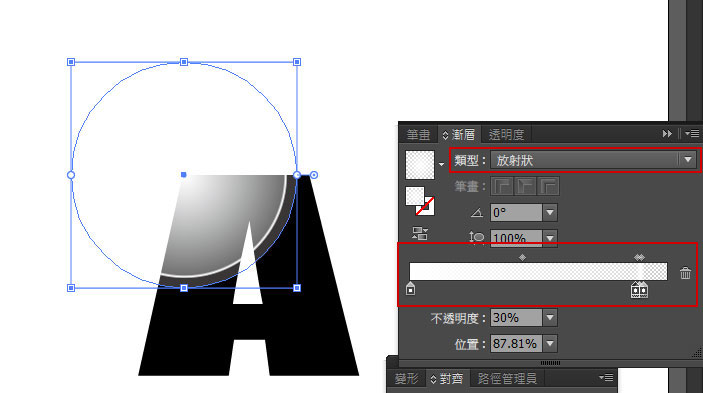Click the resize grip at gradient panel corner
Viewport: 703px width, 393px height.
tap(696, 352)
